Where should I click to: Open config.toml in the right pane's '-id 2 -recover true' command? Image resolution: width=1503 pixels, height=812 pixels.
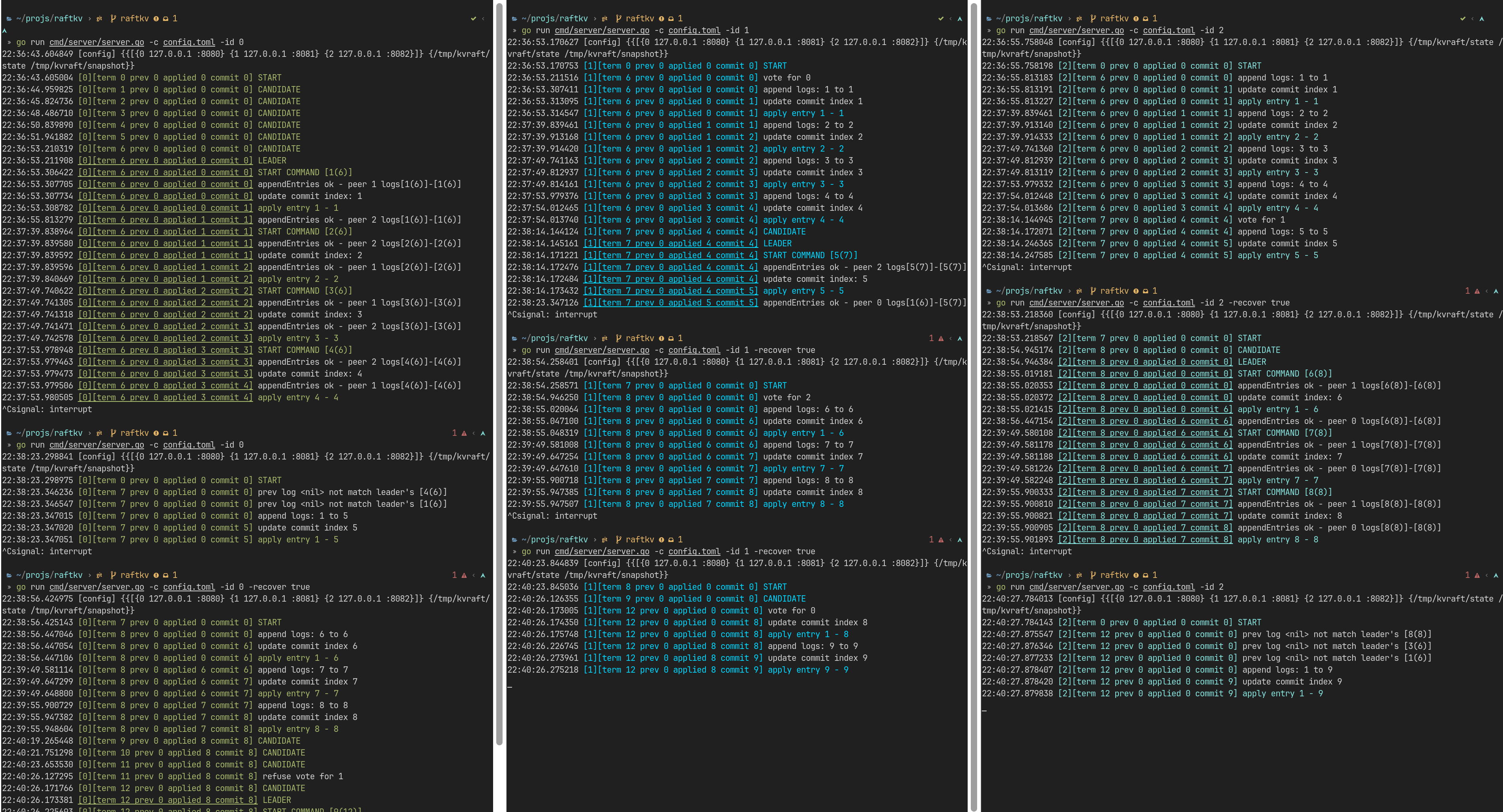pyautogui.click(x=1169, y=303)
